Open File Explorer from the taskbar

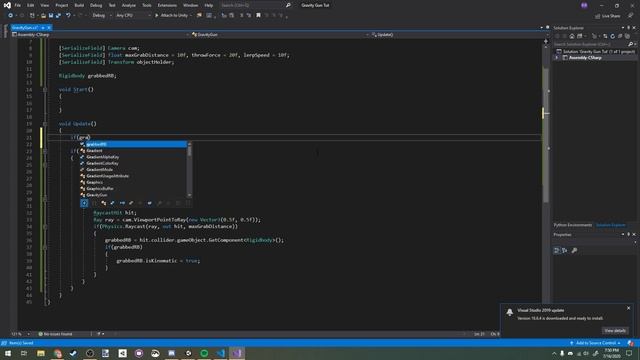pos(41,353)
